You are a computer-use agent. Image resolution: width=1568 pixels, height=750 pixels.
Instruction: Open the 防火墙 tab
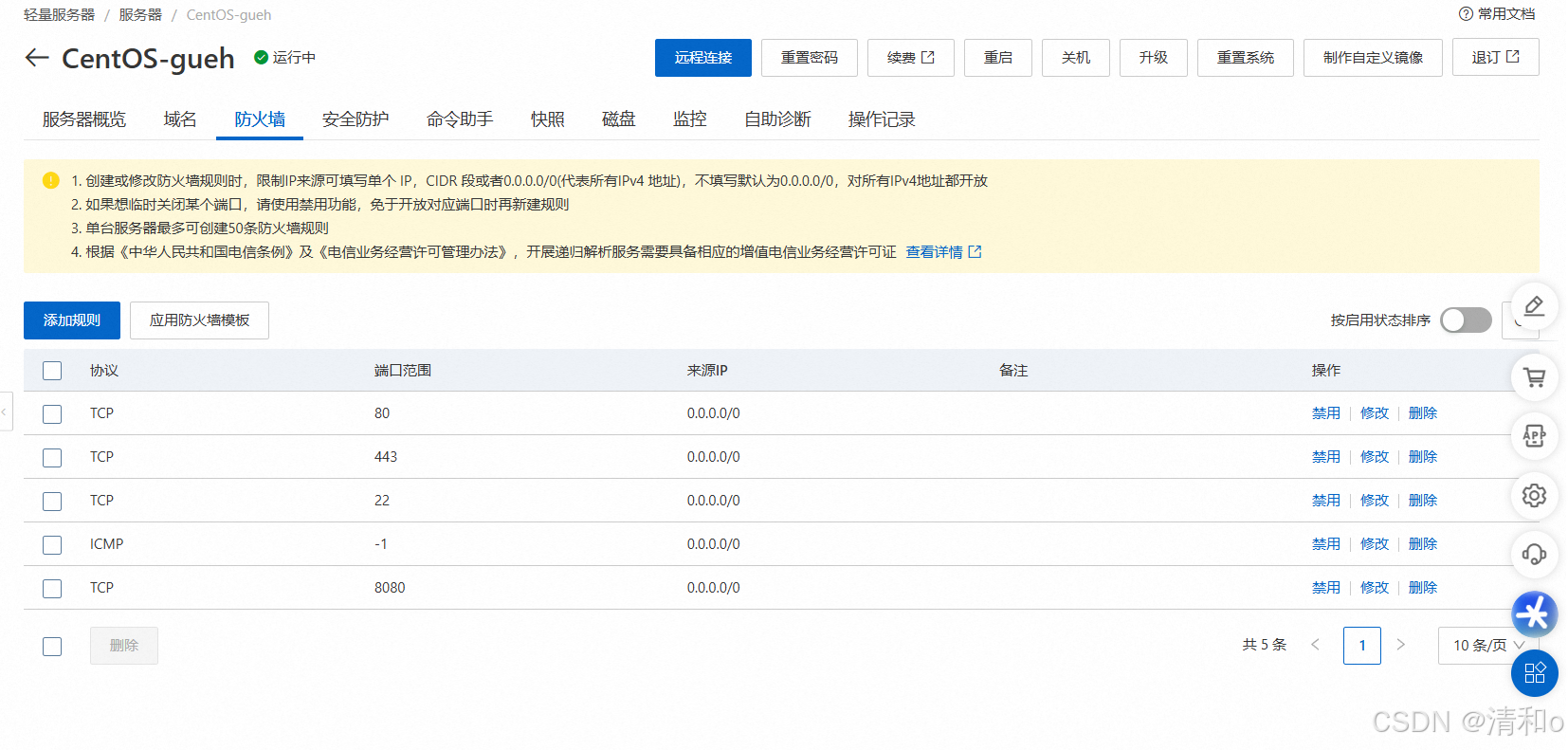coord(260,119)
